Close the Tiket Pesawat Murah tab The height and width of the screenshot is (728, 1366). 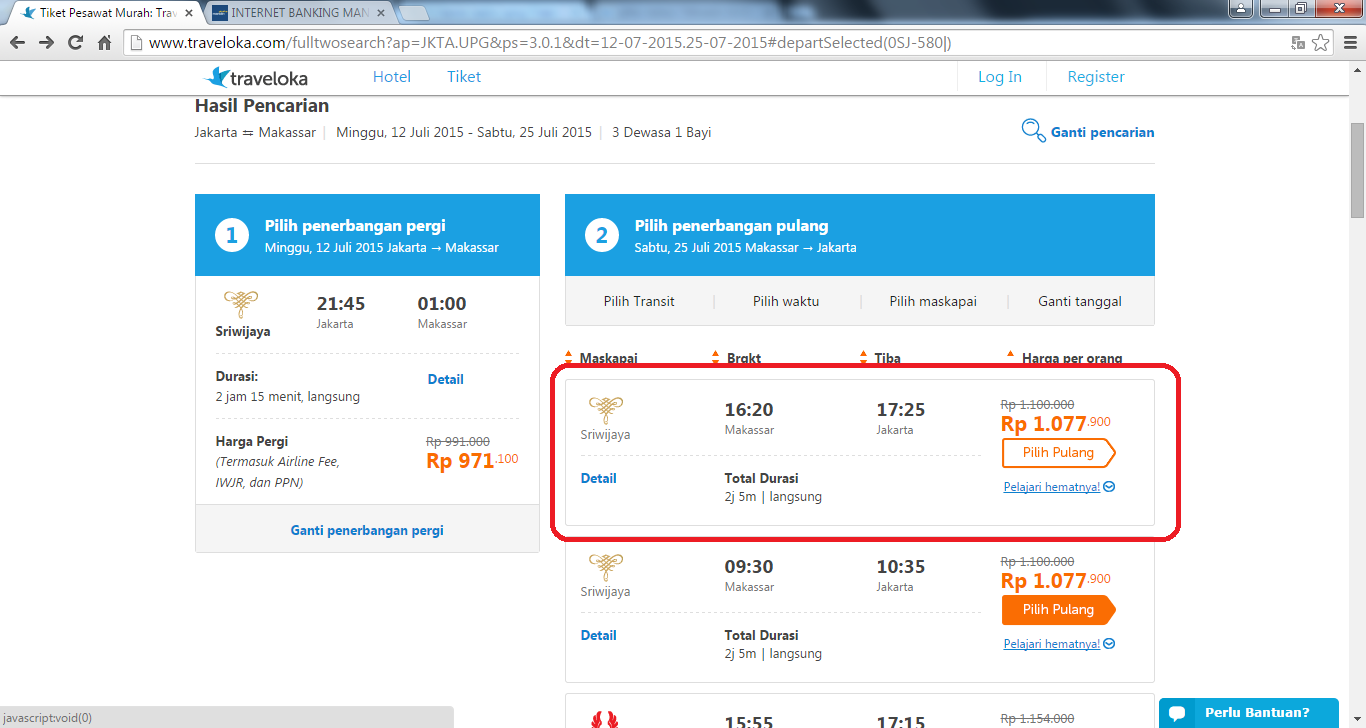tap(188, 13)
